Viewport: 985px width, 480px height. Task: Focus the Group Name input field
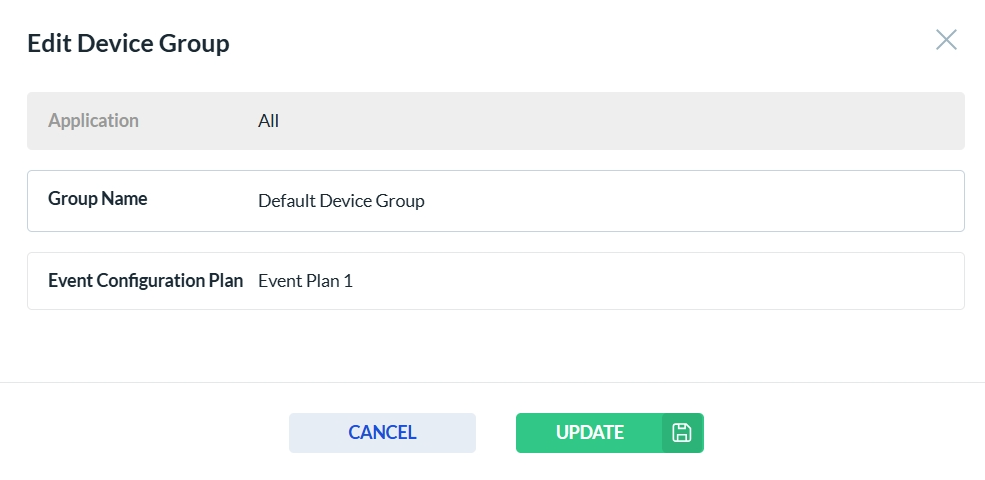point(600,201)
